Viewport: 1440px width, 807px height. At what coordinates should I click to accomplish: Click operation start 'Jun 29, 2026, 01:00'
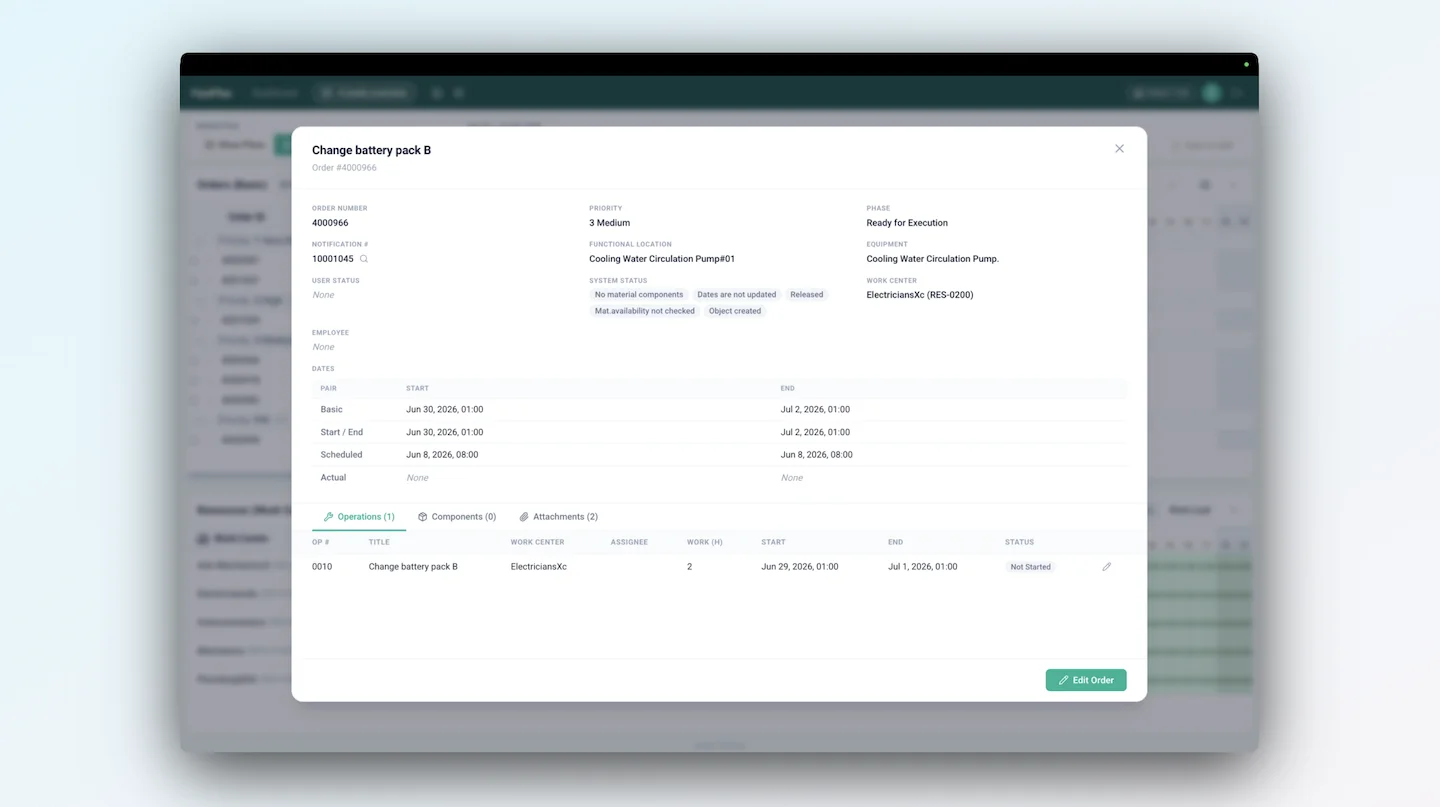click(x=800, y=567)
